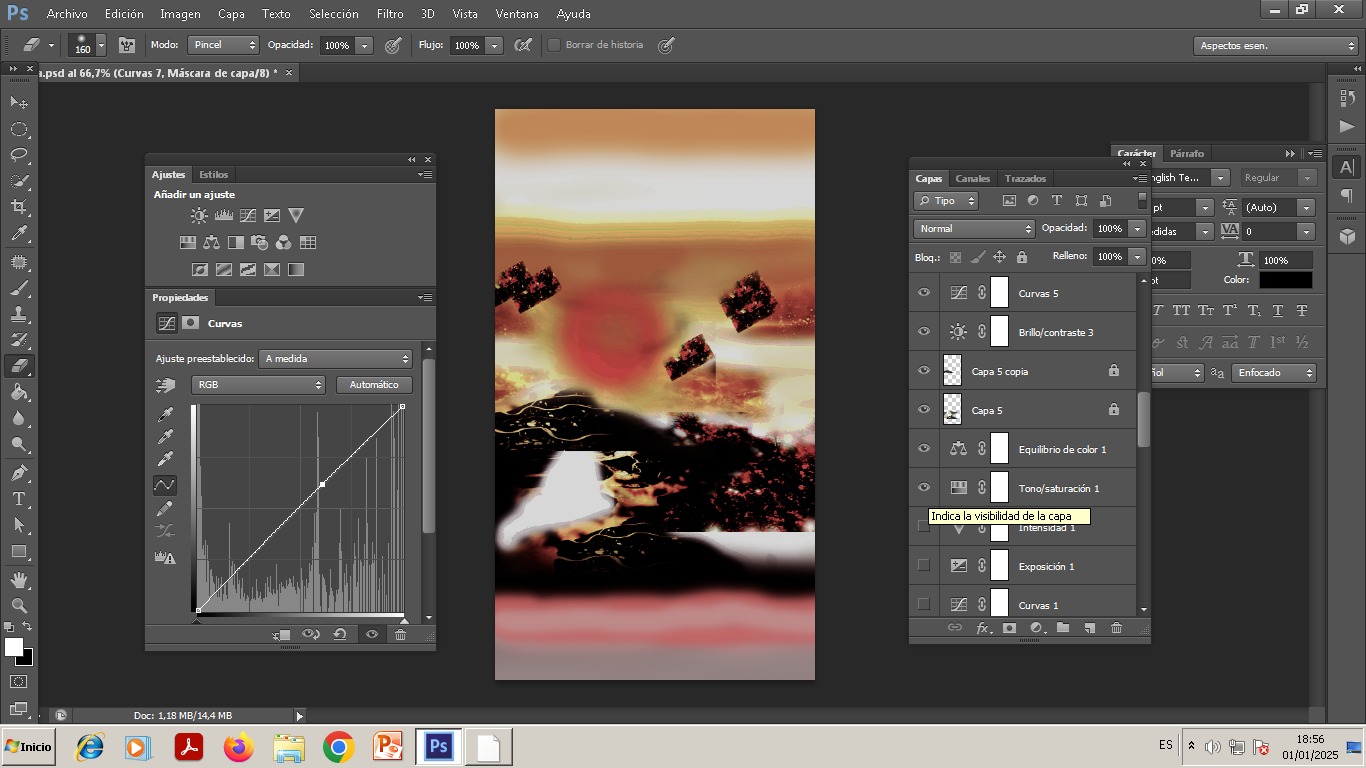
Task: Switch to the Párrafo tab
Action: point(1187,153)
